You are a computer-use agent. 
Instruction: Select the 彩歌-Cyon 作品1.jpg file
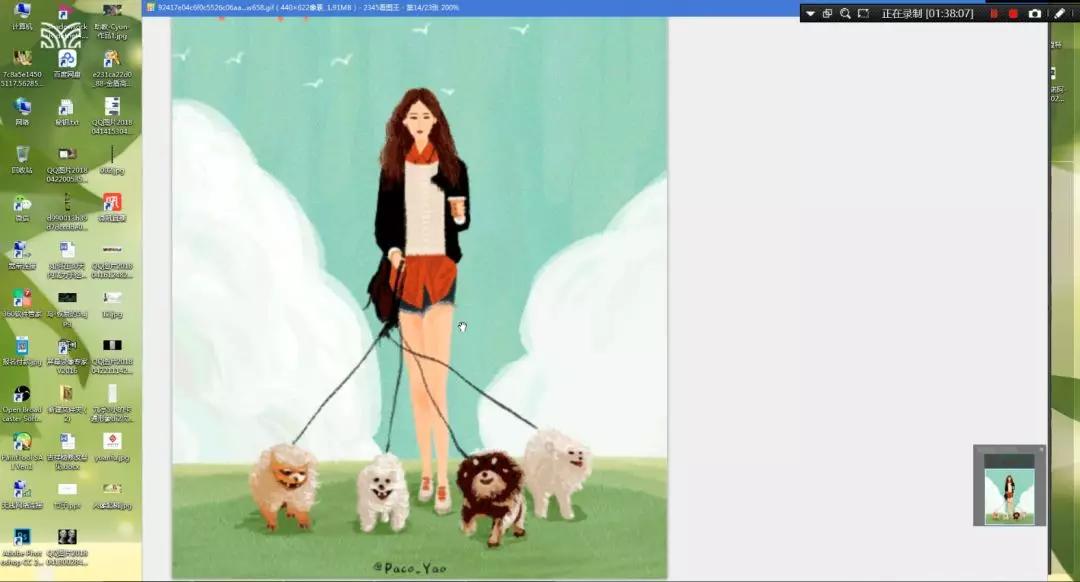point(112,21)
